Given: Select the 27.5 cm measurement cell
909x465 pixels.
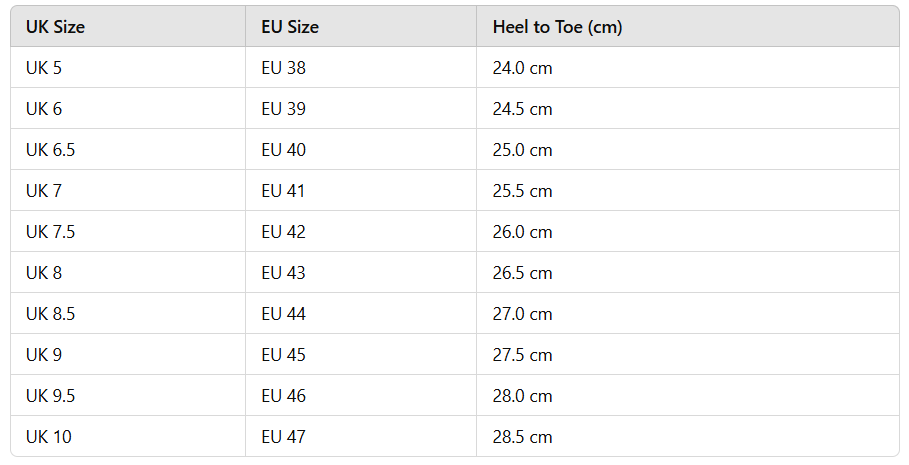Looking at the screenshot, I should 522,355.
